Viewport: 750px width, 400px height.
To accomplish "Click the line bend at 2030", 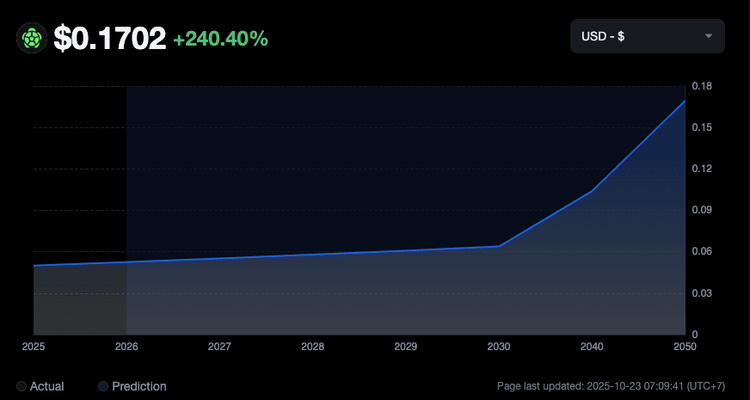I will click(499, 246).
